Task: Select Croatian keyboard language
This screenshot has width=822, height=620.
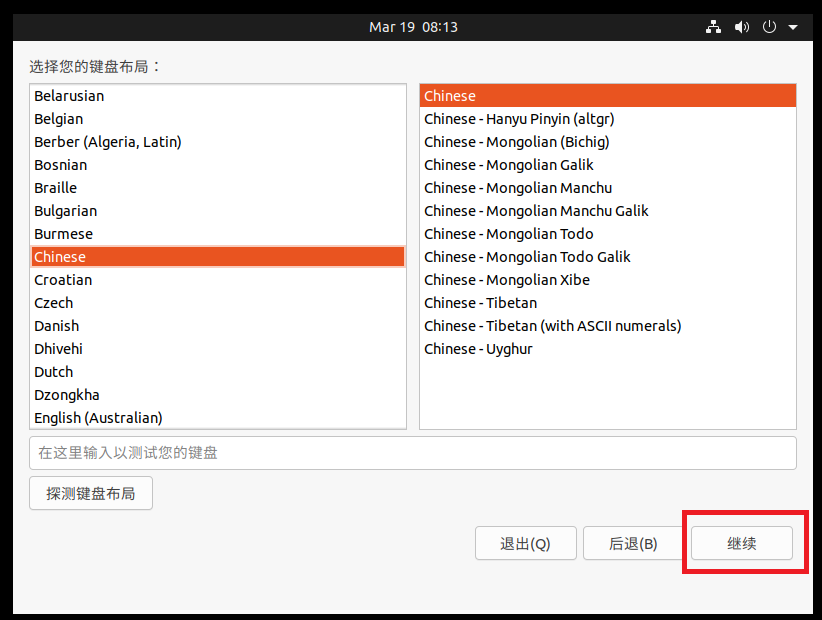Action: [63, 280]
